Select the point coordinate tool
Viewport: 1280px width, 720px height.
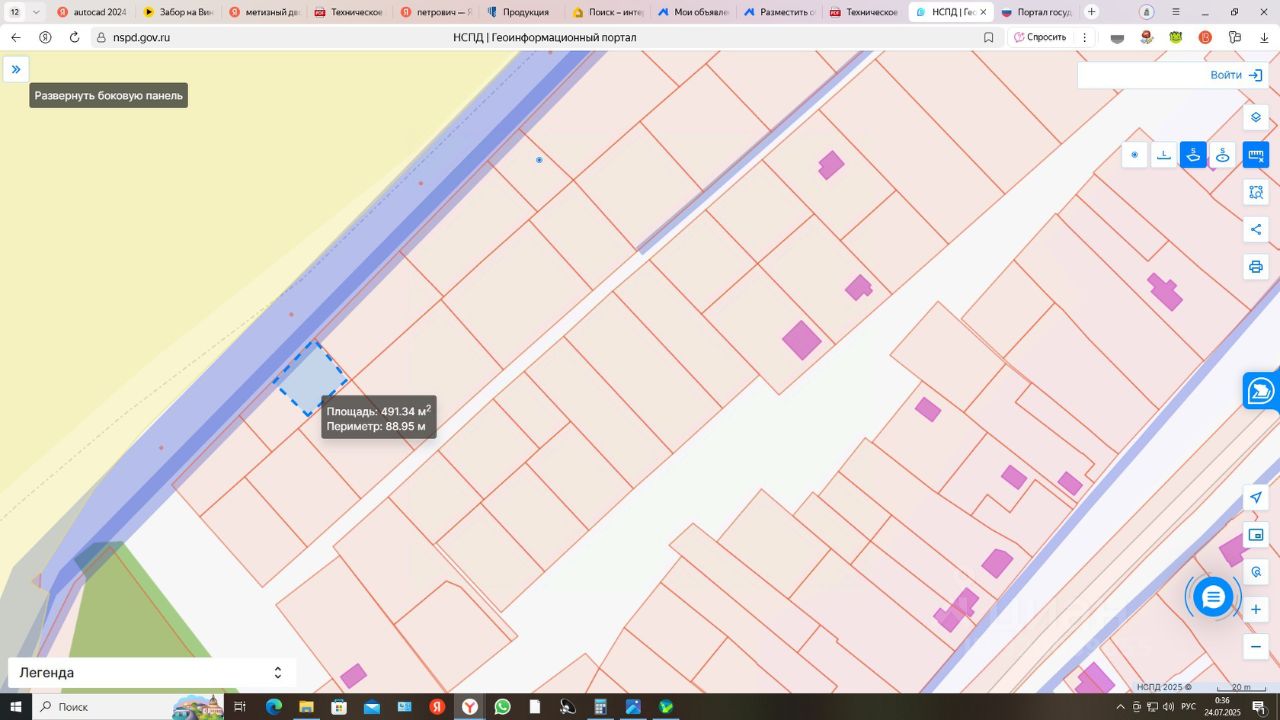pyautogui.click(x=1134, y=155)
